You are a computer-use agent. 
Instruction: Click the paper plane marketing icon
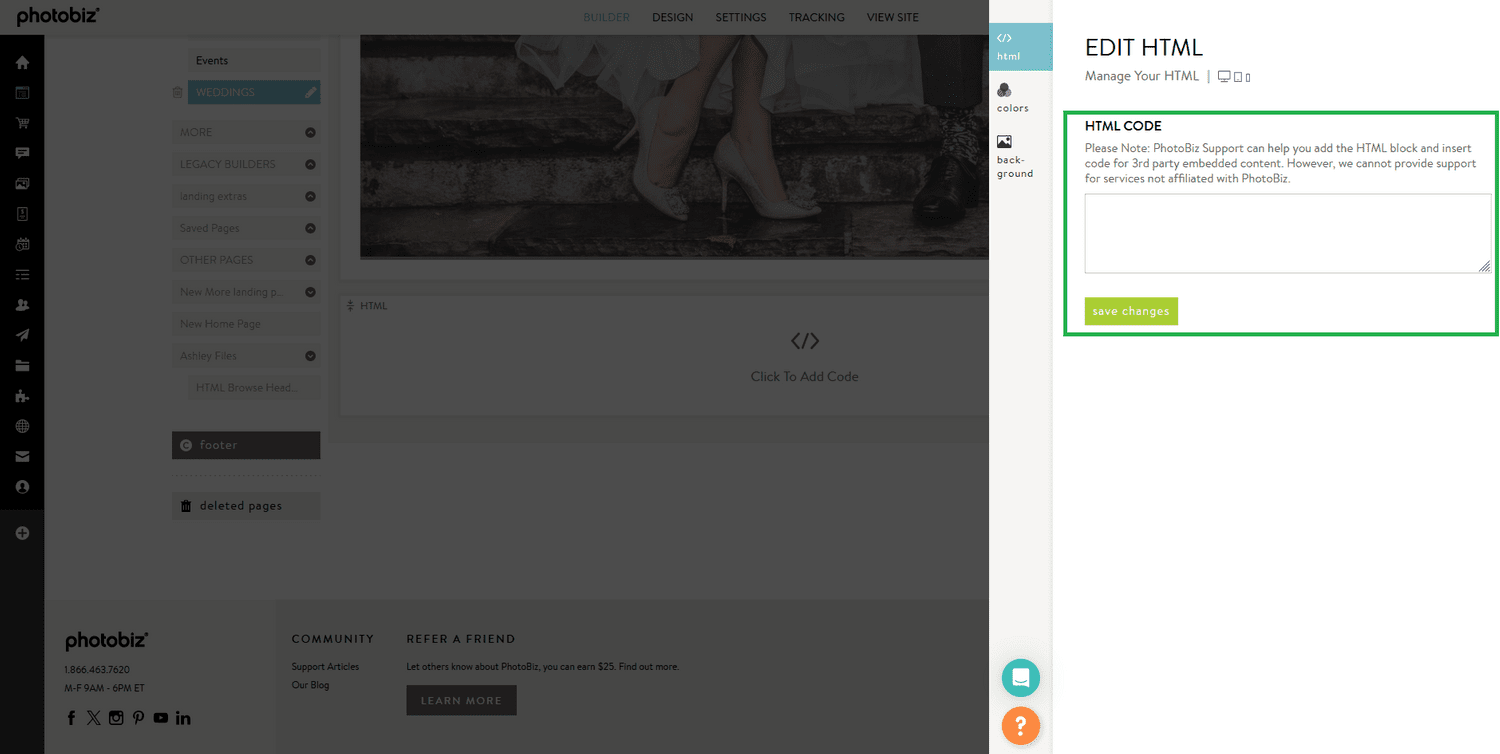tap(22, 335)
